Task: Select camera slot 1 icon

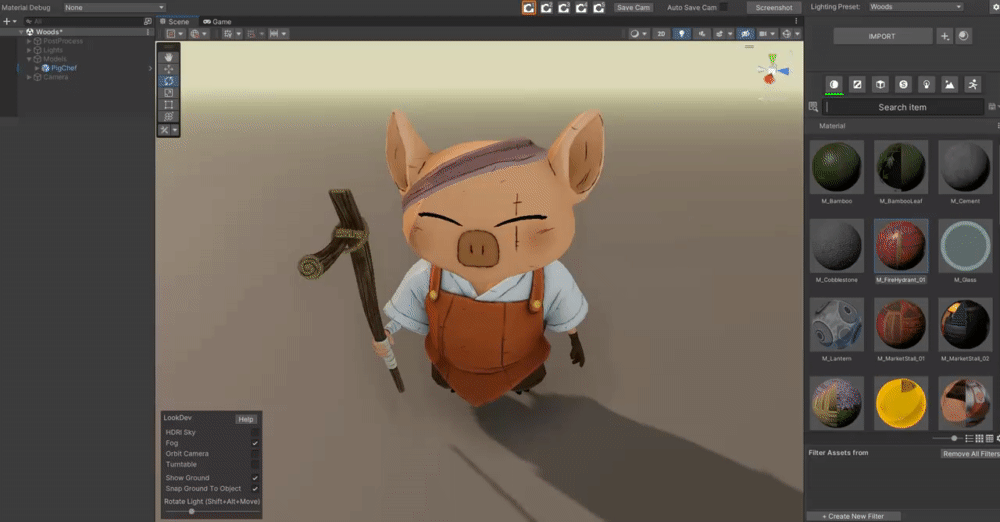Action: coord(529,8)
